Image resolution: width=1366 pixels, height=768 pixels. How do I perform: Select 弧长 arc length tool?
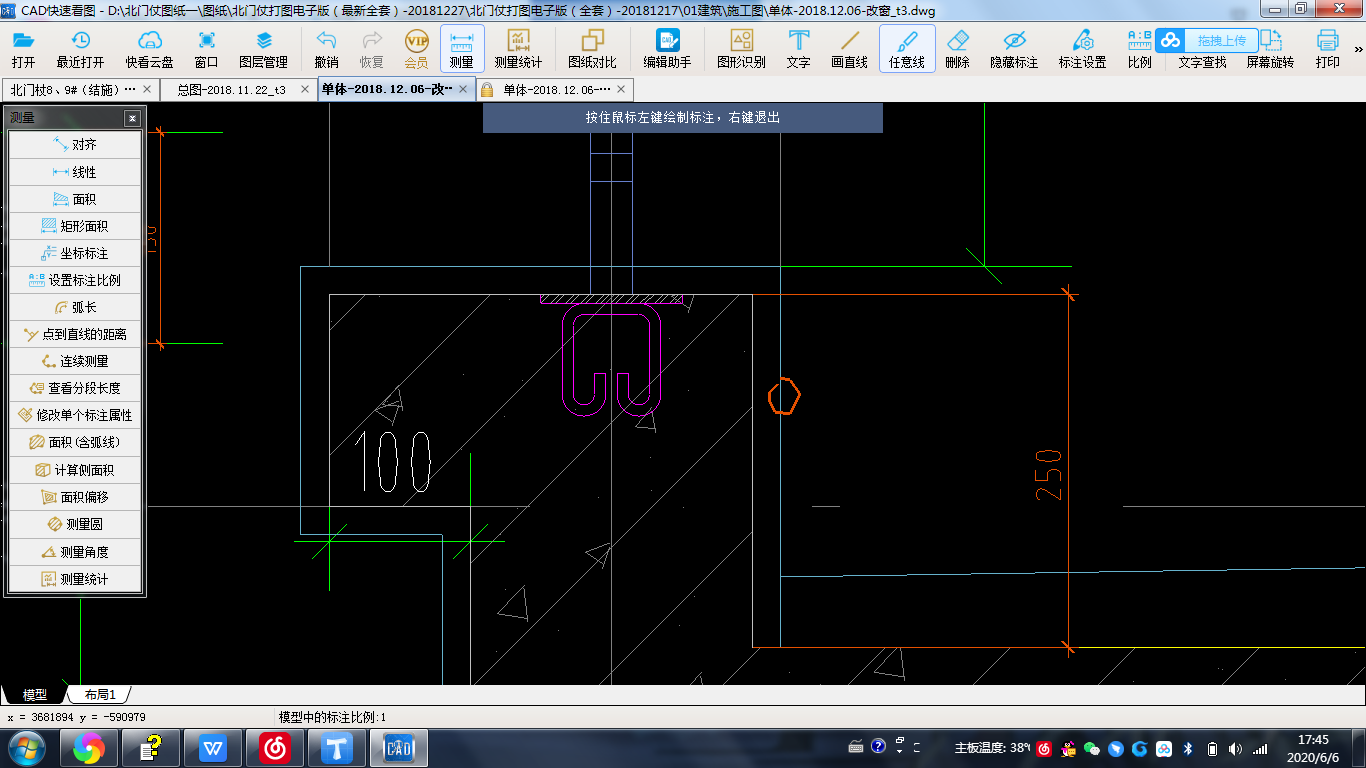point(75,307)
